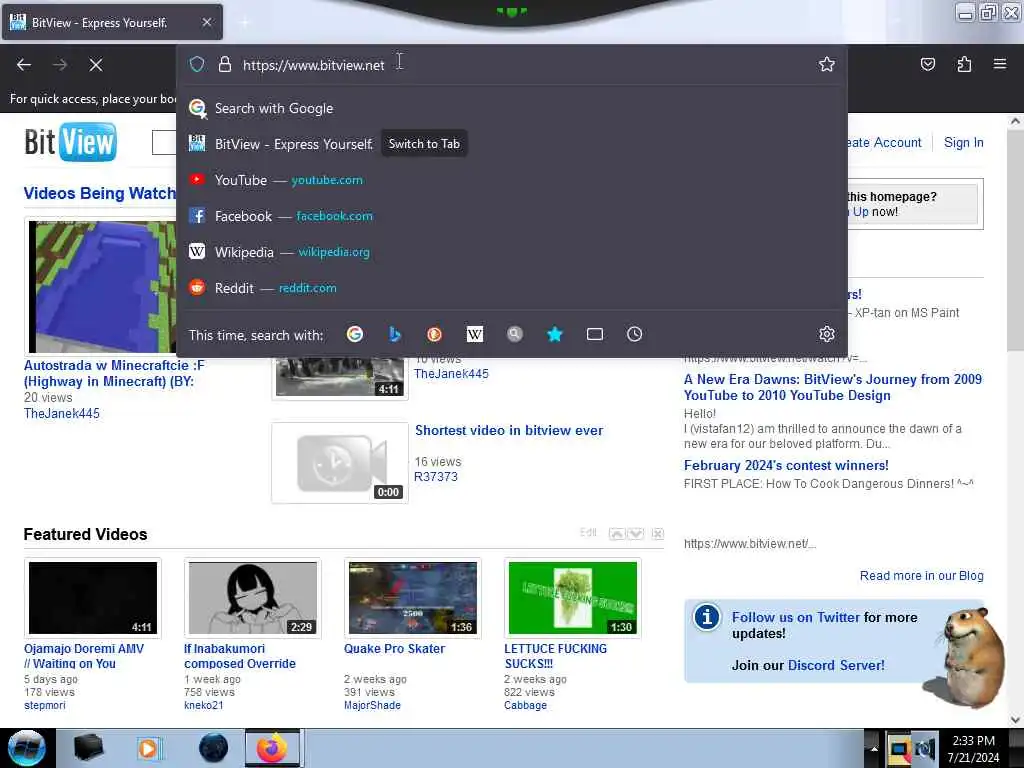Click the page vertical scrollbar

point(1015,242)
